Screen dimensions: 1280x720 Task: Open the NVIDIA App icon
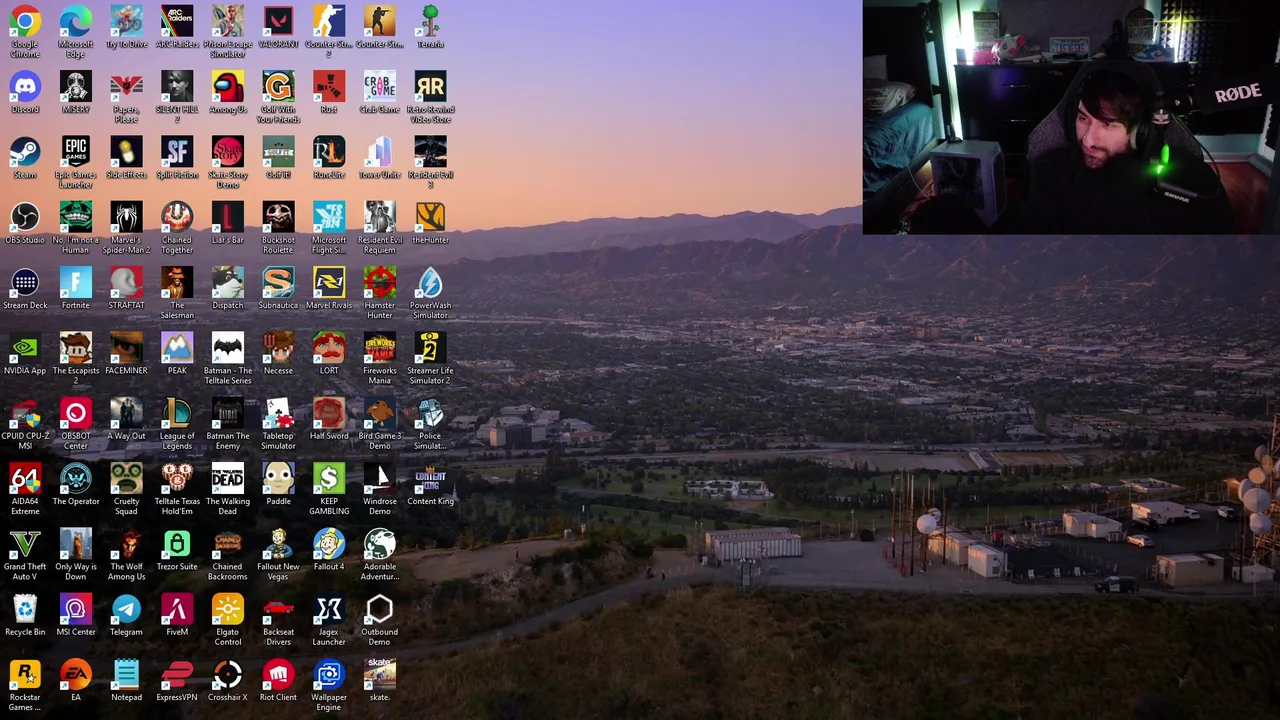coord(25,348)
